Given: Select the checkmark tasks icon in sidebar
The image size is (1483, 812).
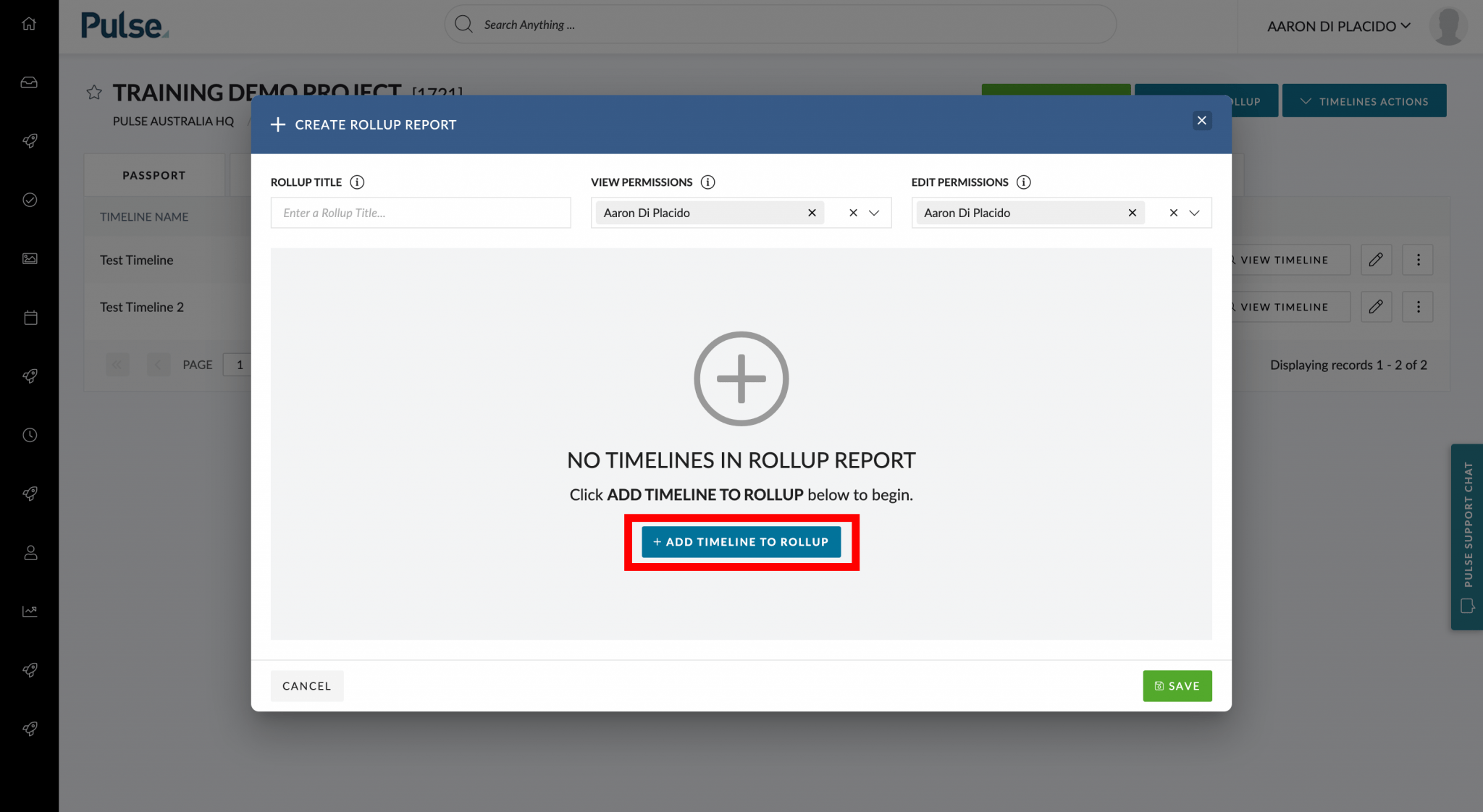Looking at the screenshot, I should pyautogui.click(x=29, y=200).
